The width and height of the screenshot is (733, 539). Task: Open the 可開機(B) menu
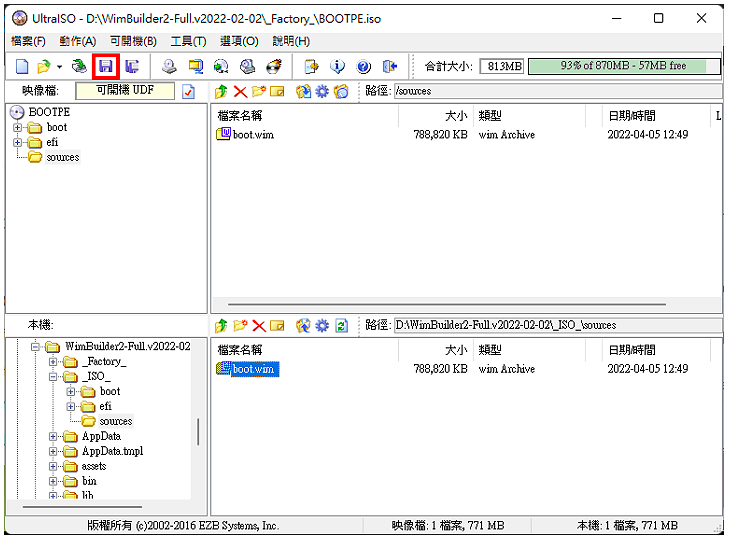[x=133, y=41]
